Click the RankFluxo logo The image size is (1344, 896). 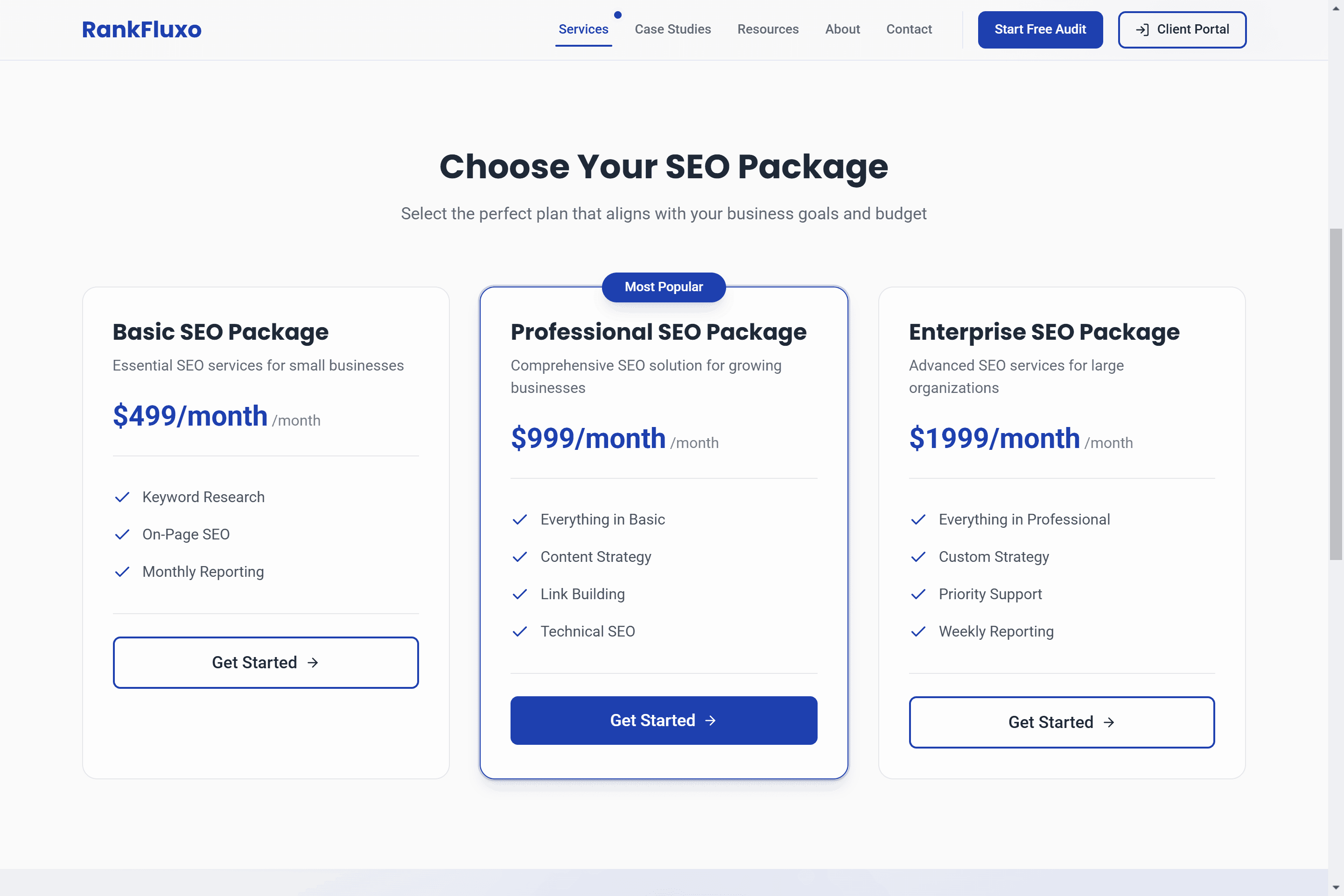[x=142, y=30]
